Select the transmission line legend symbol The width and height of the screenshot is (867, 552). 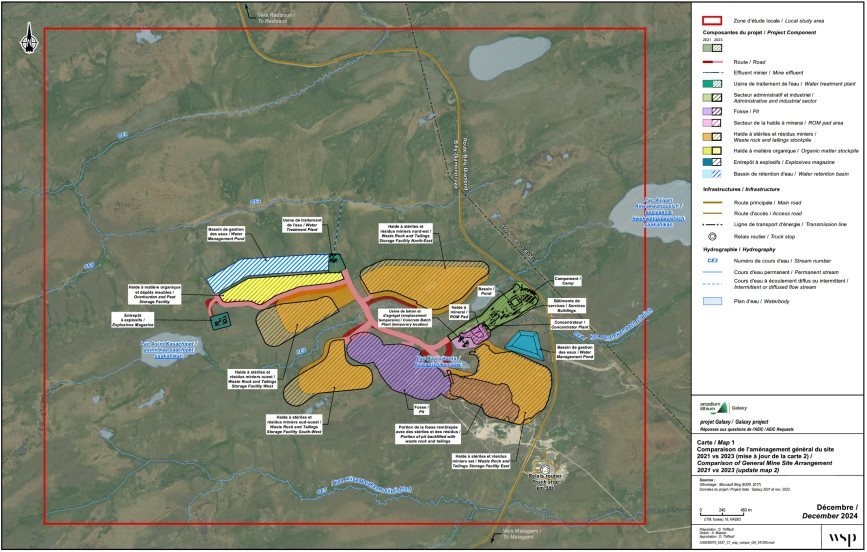712,225
